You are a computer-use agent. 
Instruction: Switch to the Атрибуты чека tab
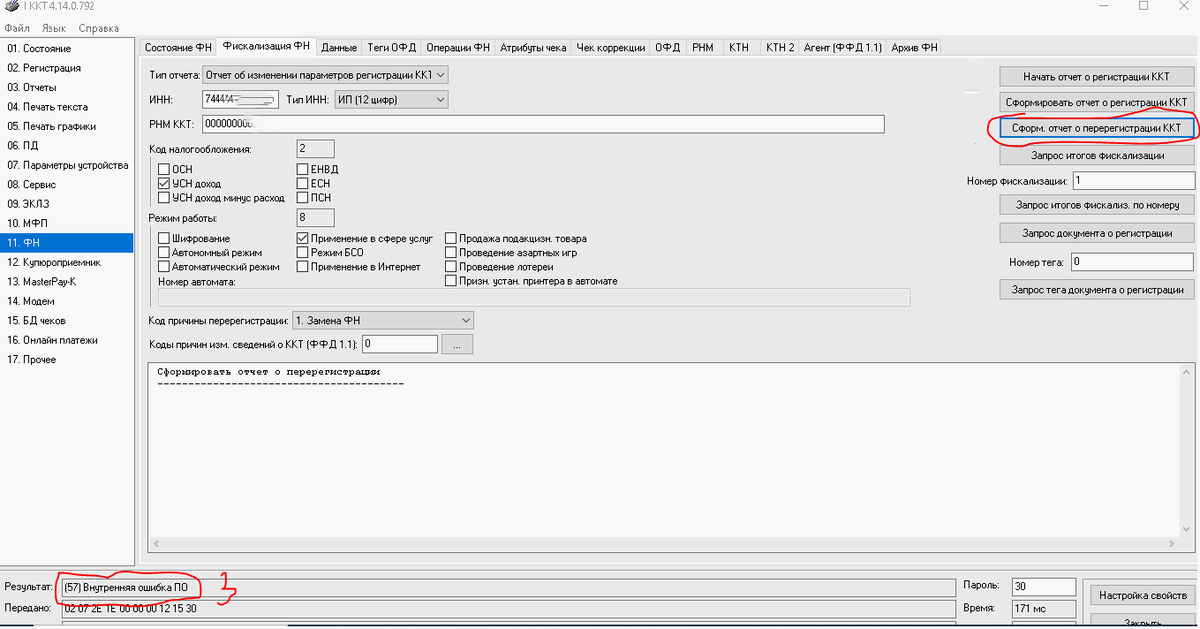533,47
